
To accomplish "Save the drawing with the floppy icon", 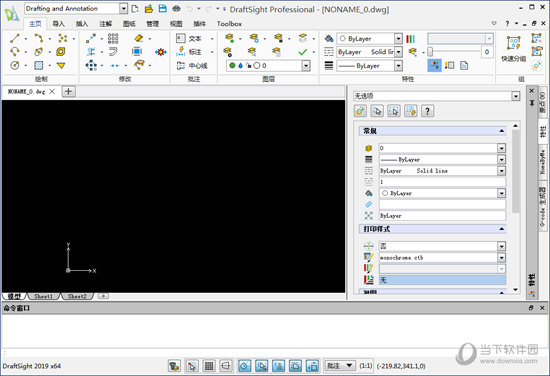I will point(162,9).
